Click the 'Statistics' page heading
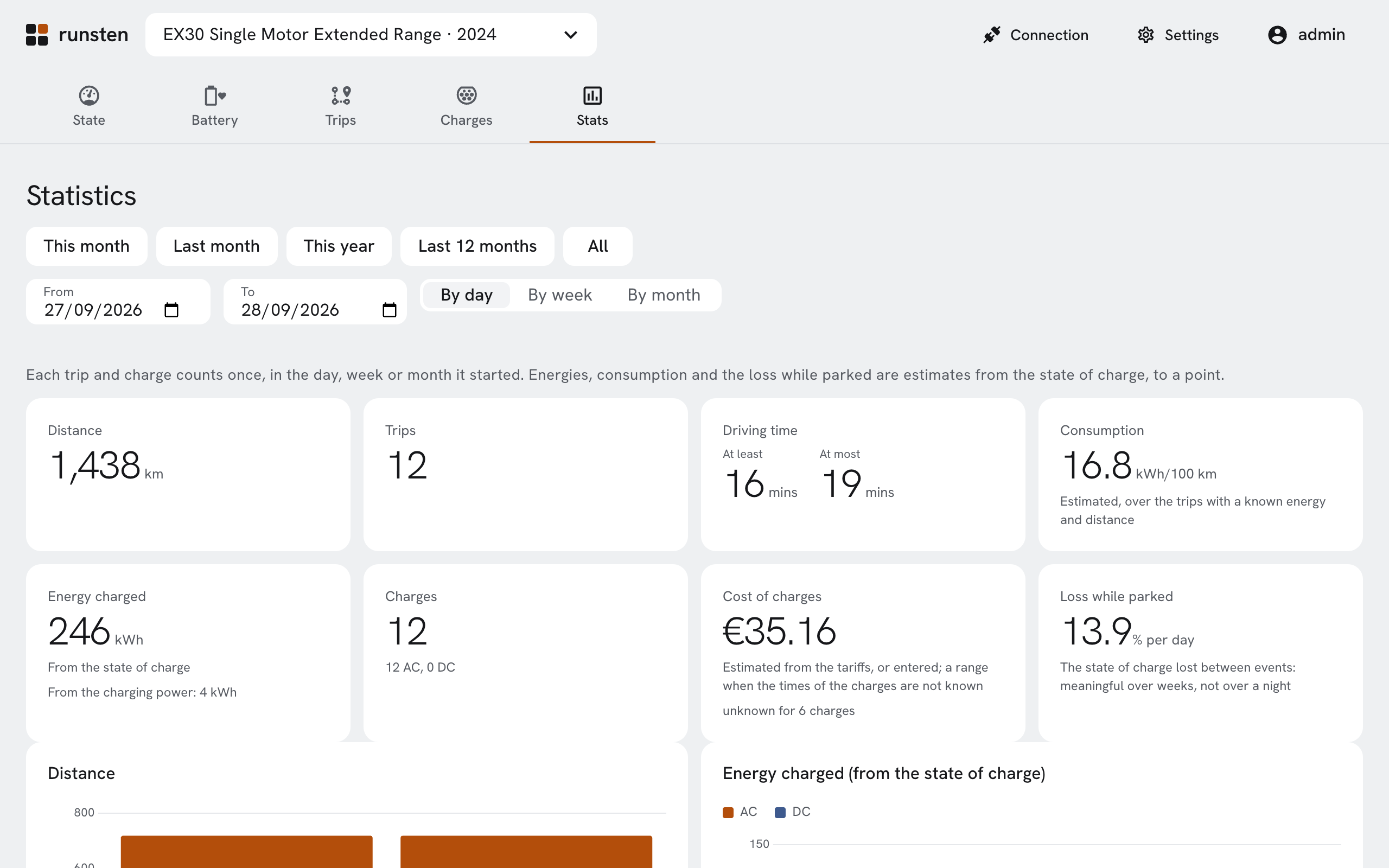Image resolution: width=1389 pixels, height=868 pixels. point(81,196)
